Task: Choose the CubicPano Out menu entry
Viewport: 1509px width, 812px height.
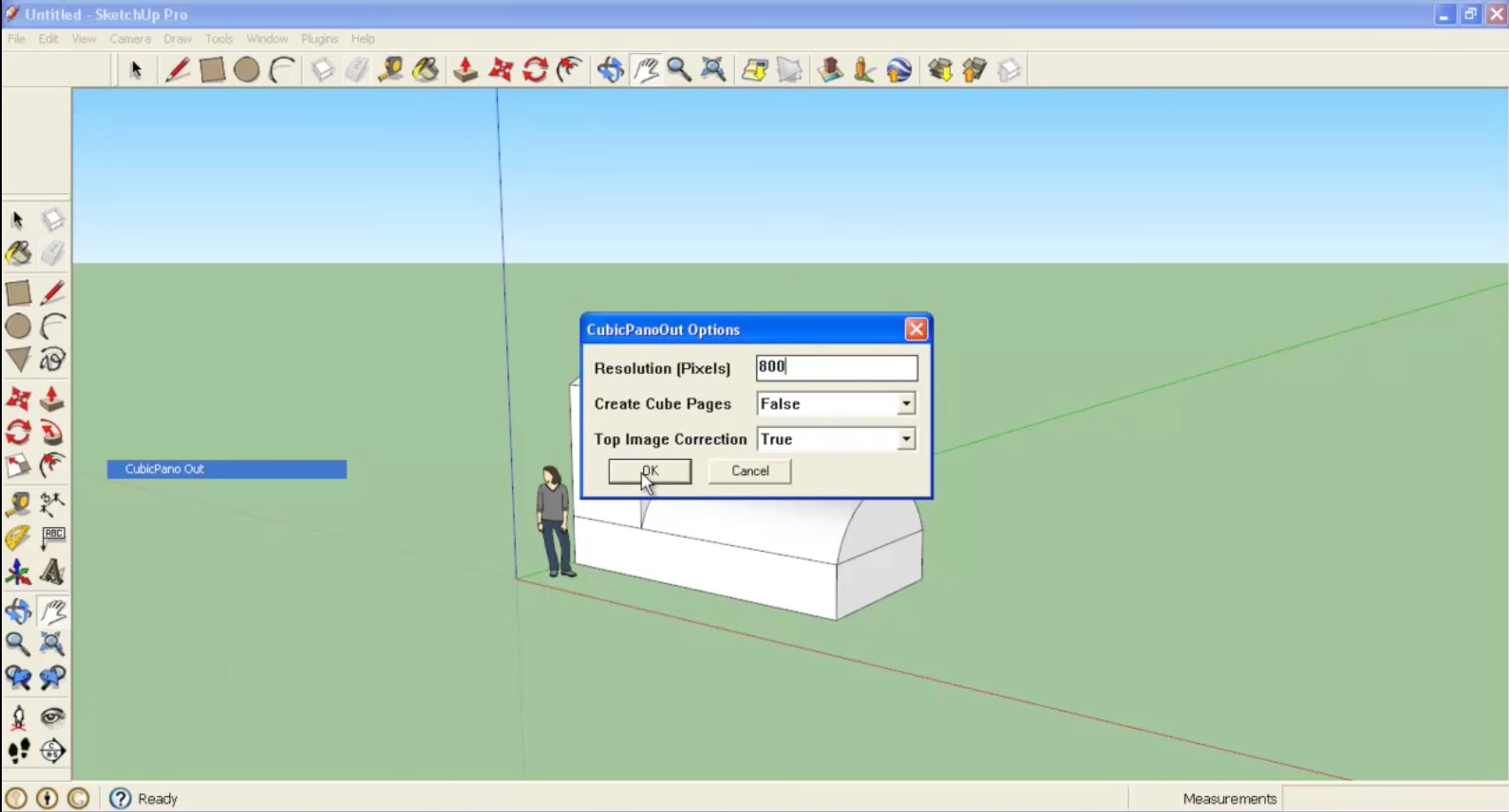Action: (226, 469)
